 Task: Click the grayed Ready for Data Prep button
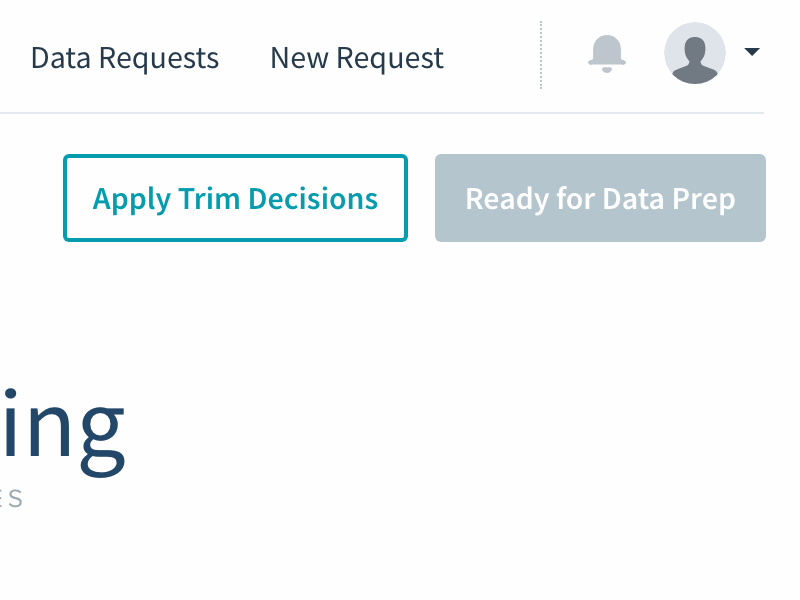tap(600, 198)
